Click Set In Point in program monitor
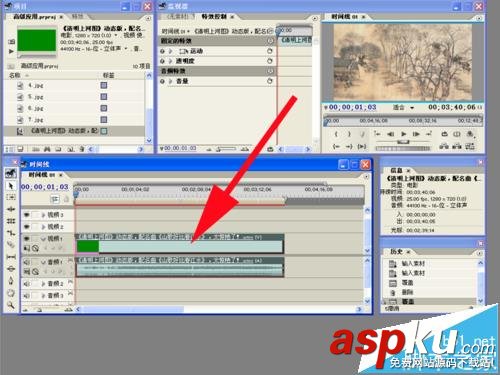 coord(336,134)
